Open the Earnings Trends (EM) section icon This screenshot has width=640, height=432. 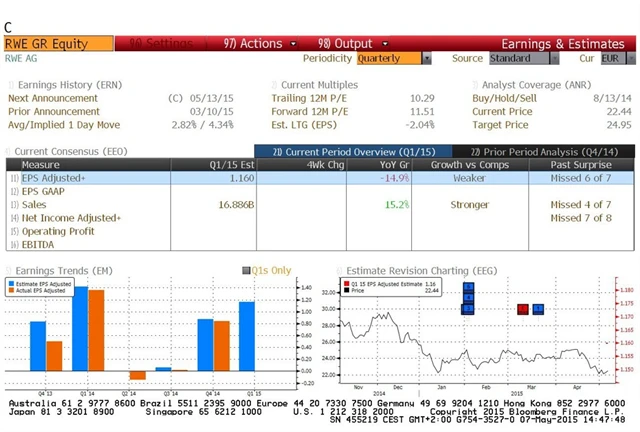pos(10,270)
